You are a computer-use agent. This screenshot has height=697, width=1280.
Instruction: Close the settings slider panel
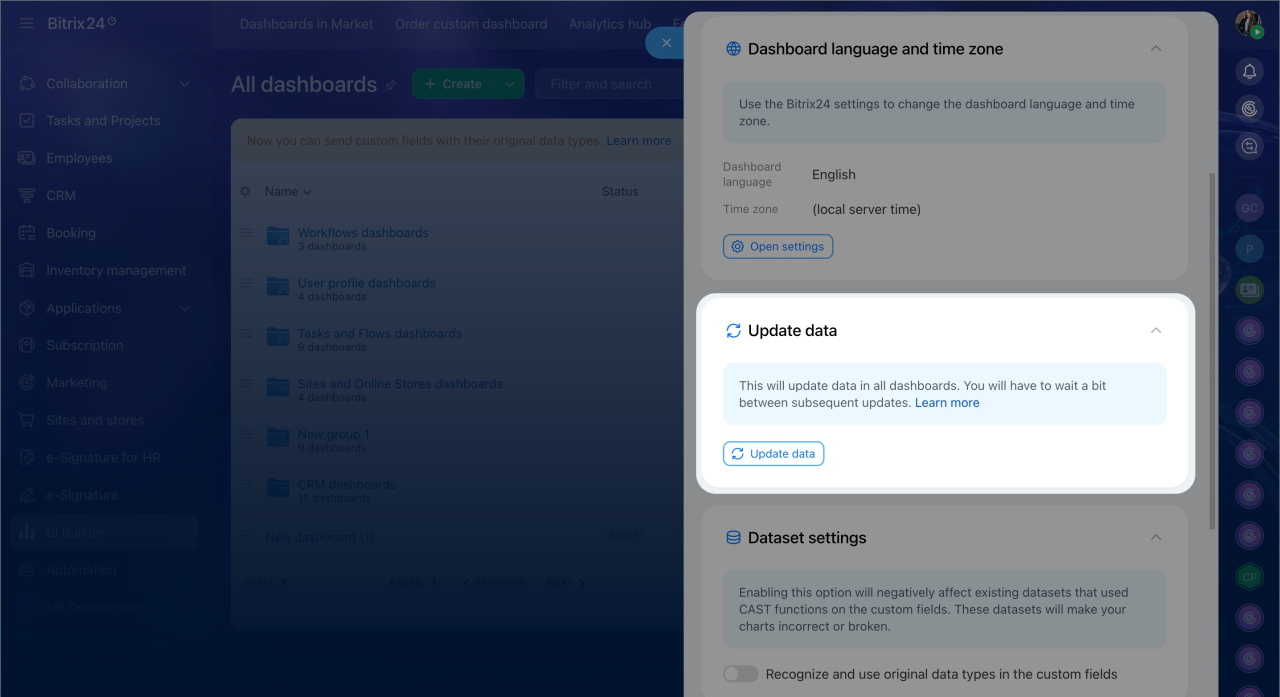tap(666, 42)
